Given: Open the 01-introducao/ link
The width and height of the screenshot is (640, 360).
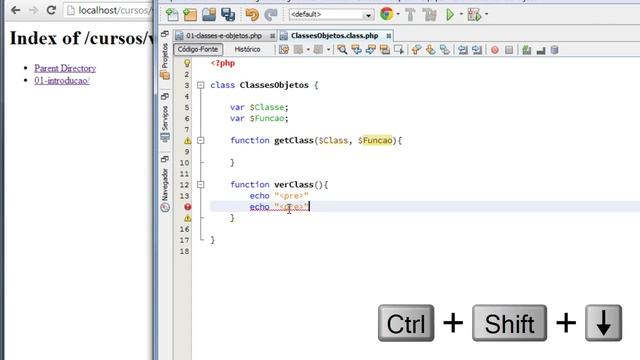Looking at the screenshot, I should [62, 80].
